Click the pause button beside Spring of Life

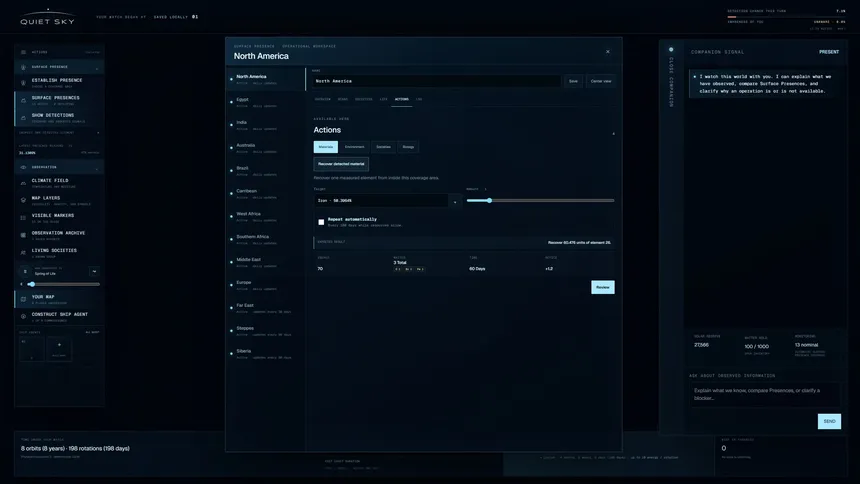(x=25, y=271)
